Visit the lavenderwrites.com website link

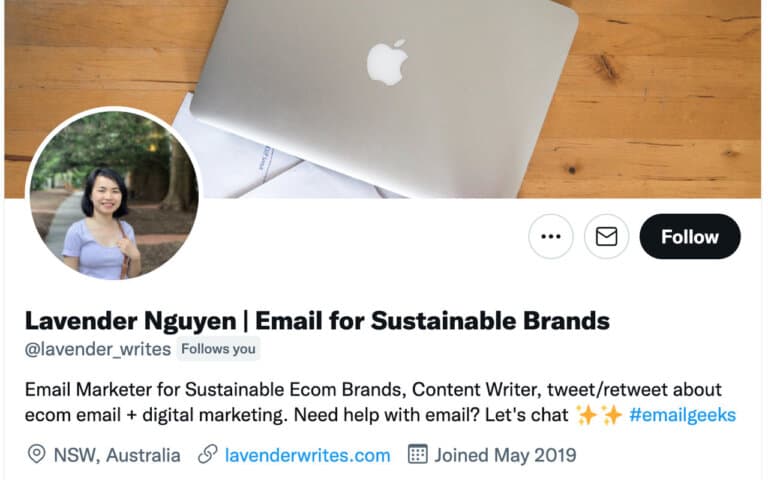click(307, 455)
